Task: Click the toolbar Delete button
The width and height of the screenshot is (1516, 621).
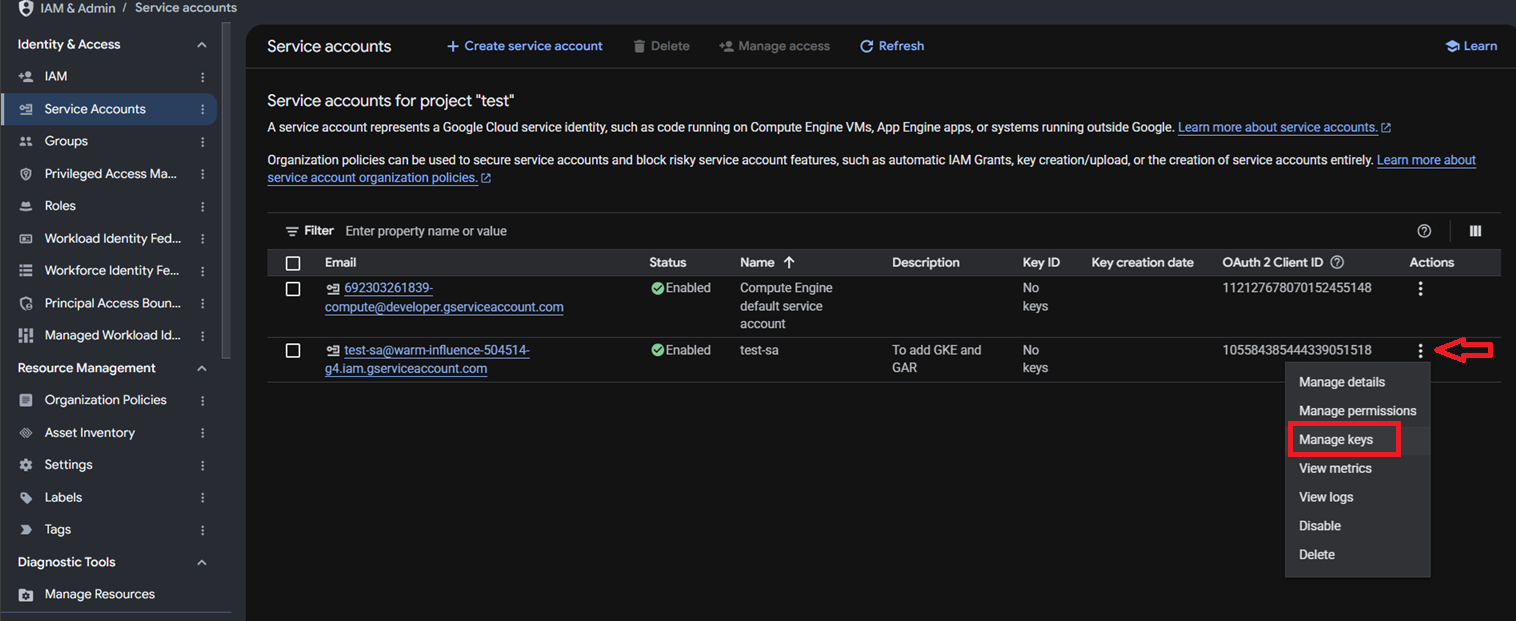Action: point(661,46)
